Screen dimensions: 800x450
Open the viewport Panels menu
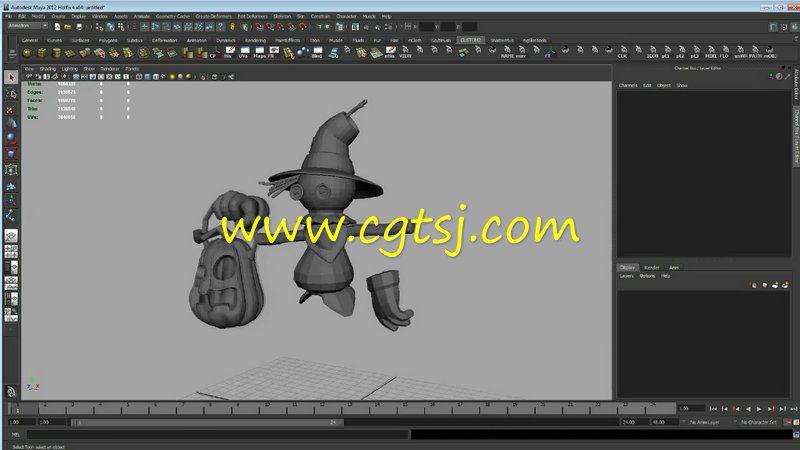132,69
